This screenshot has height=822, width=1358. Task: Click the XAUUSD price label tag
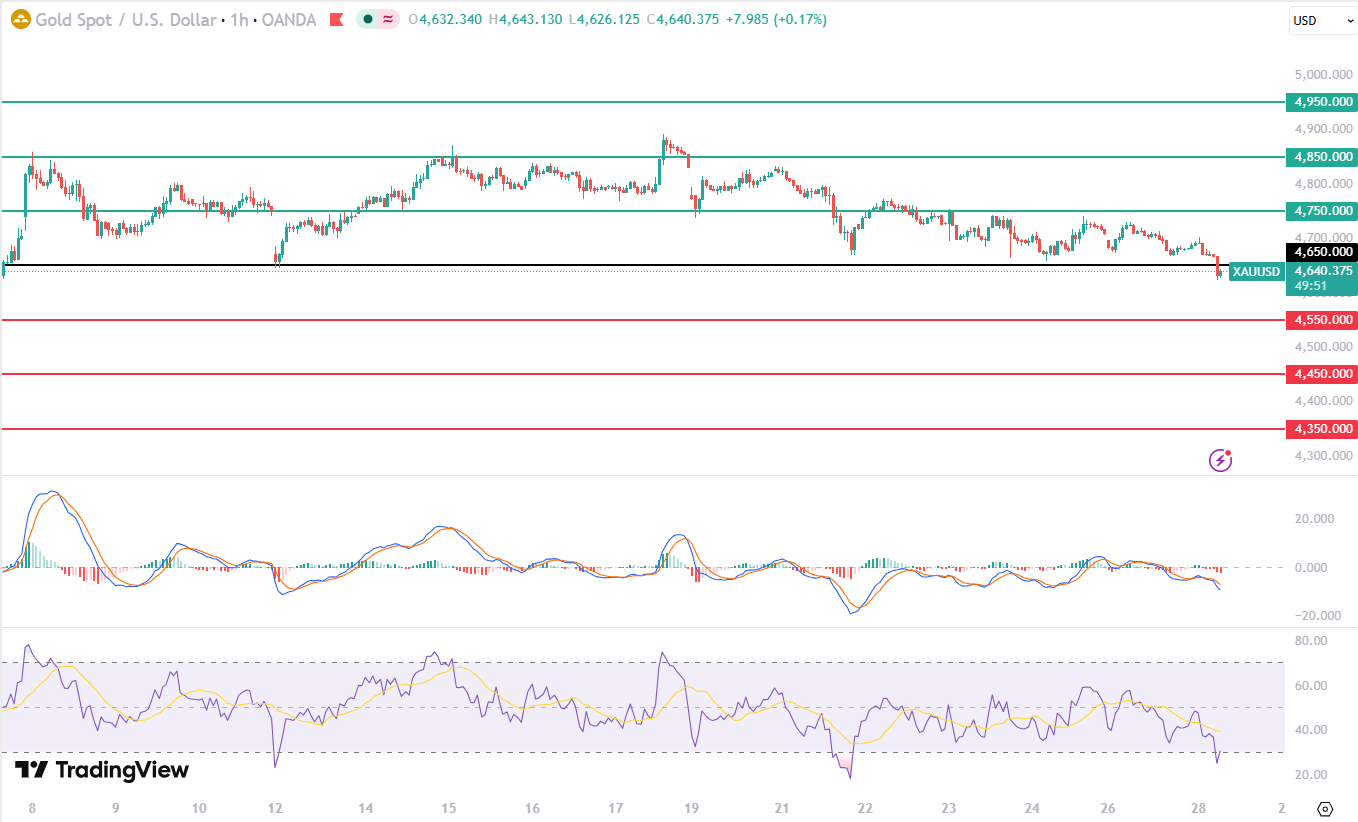[x=1256, y=272]
